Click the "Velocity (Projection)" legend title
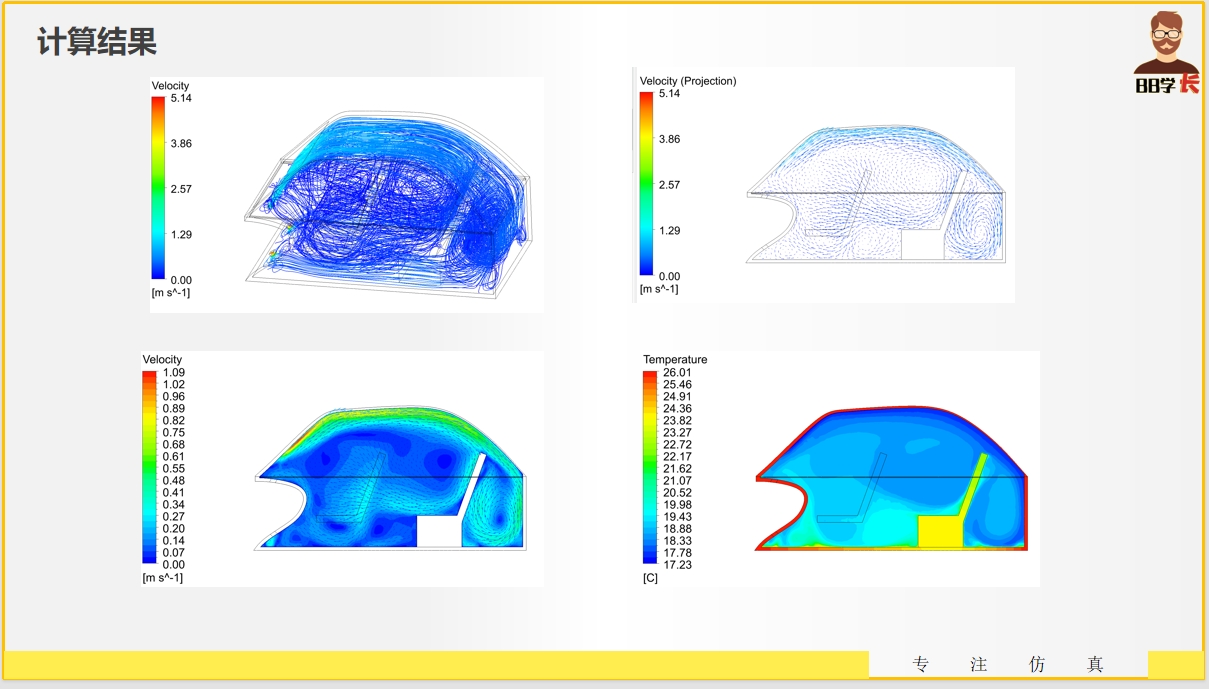 pyautogui.click(x=687, y=81)
